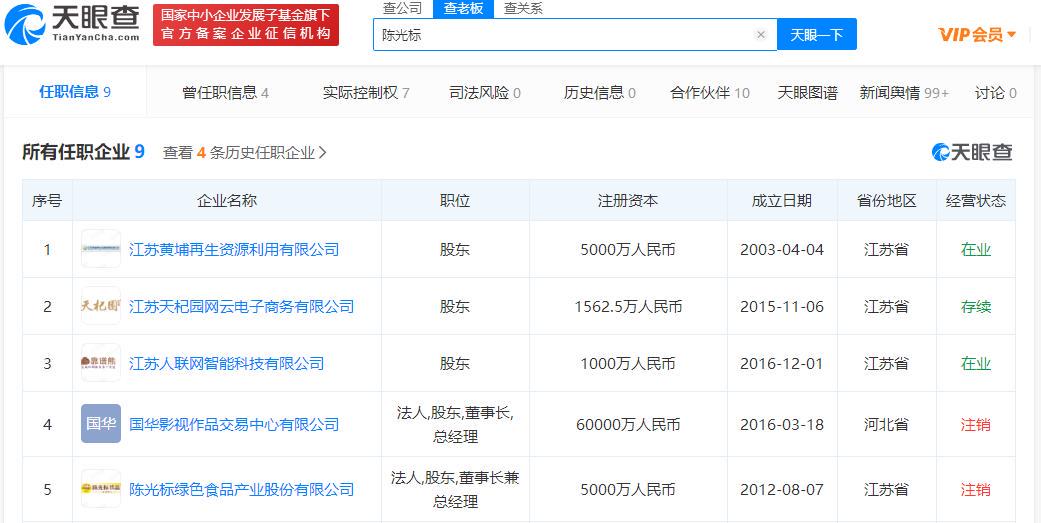The image size is (1041, 523).
Task: Select the 2016-12-01 date cell
Action: 782,364
